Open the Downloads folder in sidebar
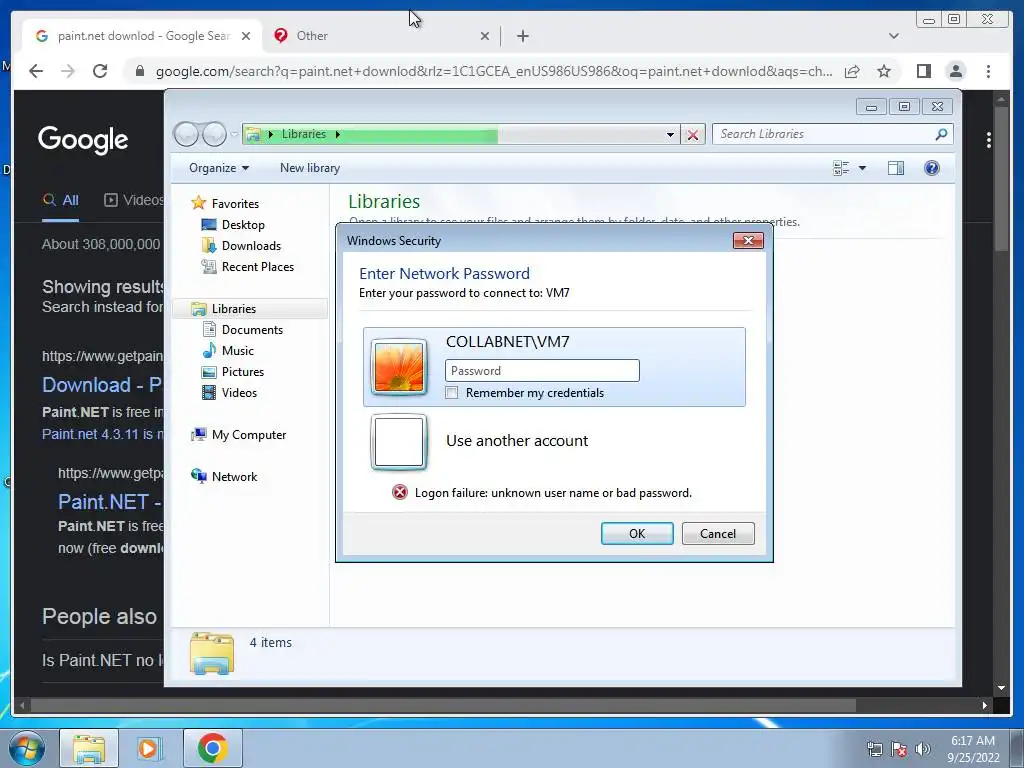1024x768 pixels. pos(251,246)
